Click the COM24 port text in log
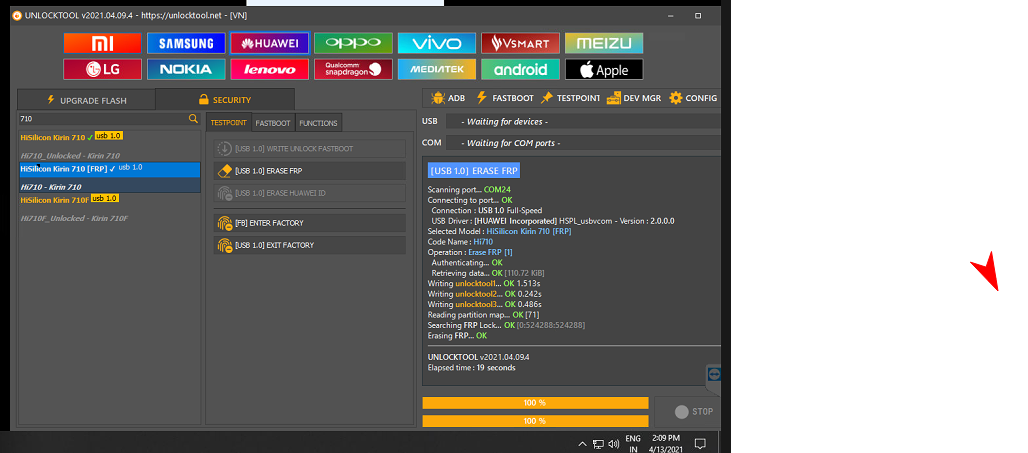 [497, 189]
